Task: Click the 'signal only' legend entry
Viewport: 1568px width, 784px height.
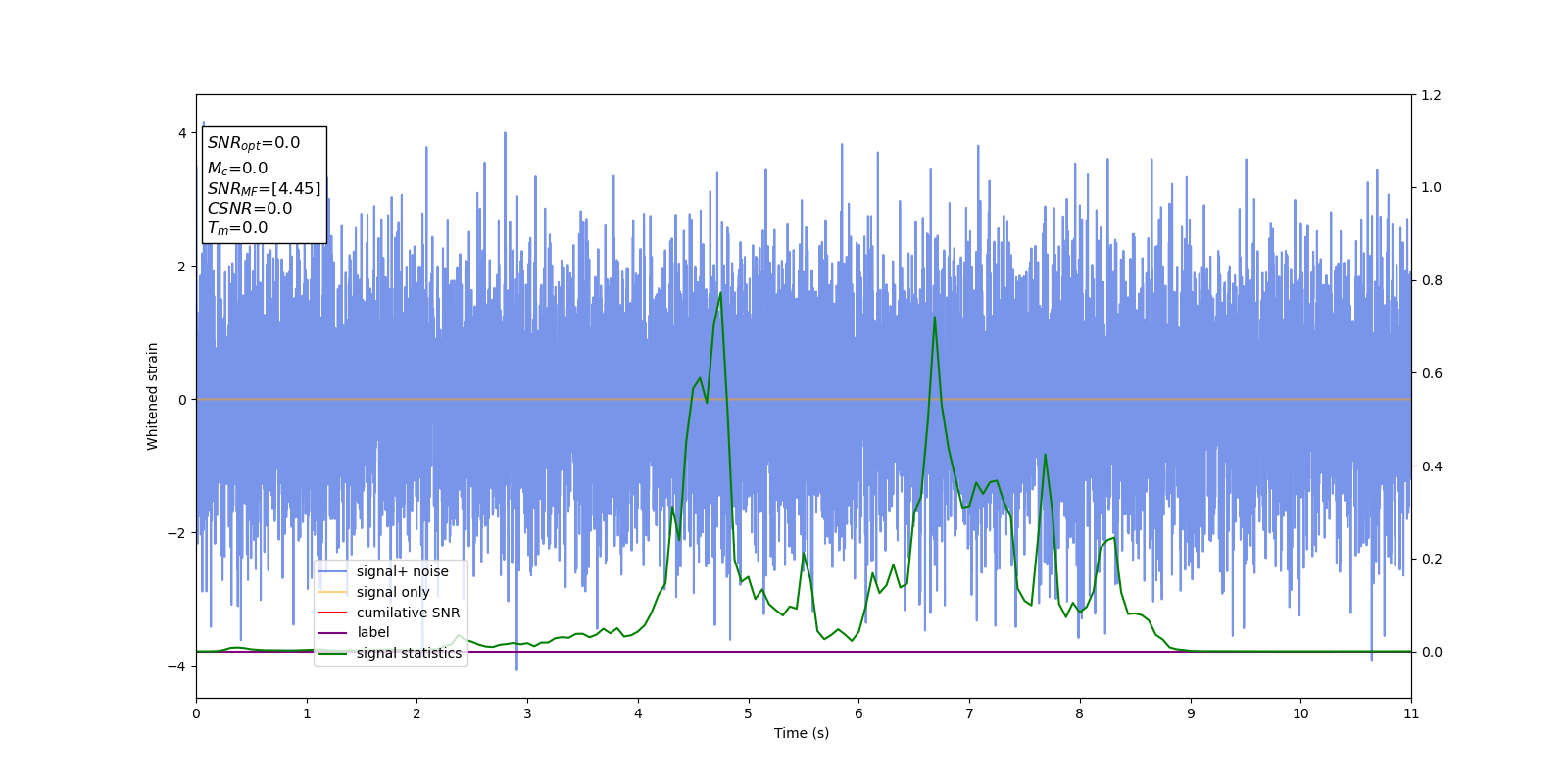Action: [x=393, y=592]
